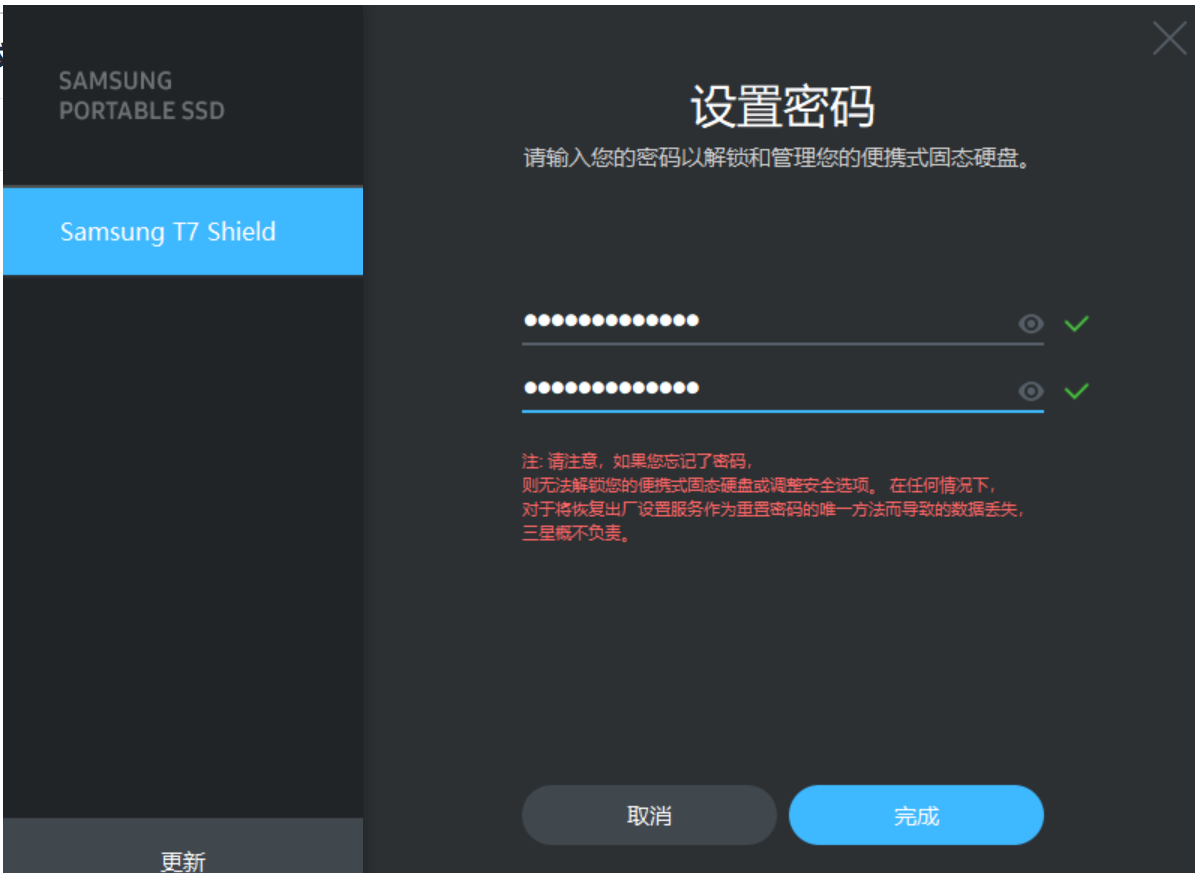This screenshot has width=1195, height=873.
Task: Show characters in the confirm password field
Action: tap(1030, 391)
